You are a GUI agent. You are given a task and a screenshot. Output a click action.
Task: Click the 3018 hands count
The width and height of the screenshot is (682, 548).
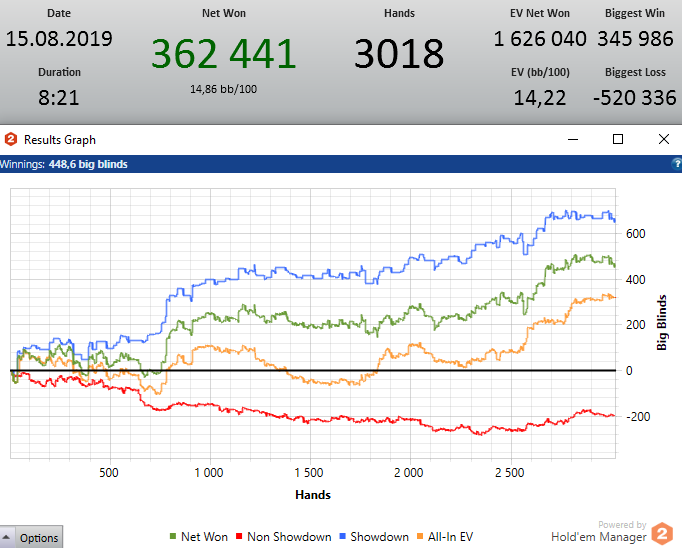tap(399, 53)
